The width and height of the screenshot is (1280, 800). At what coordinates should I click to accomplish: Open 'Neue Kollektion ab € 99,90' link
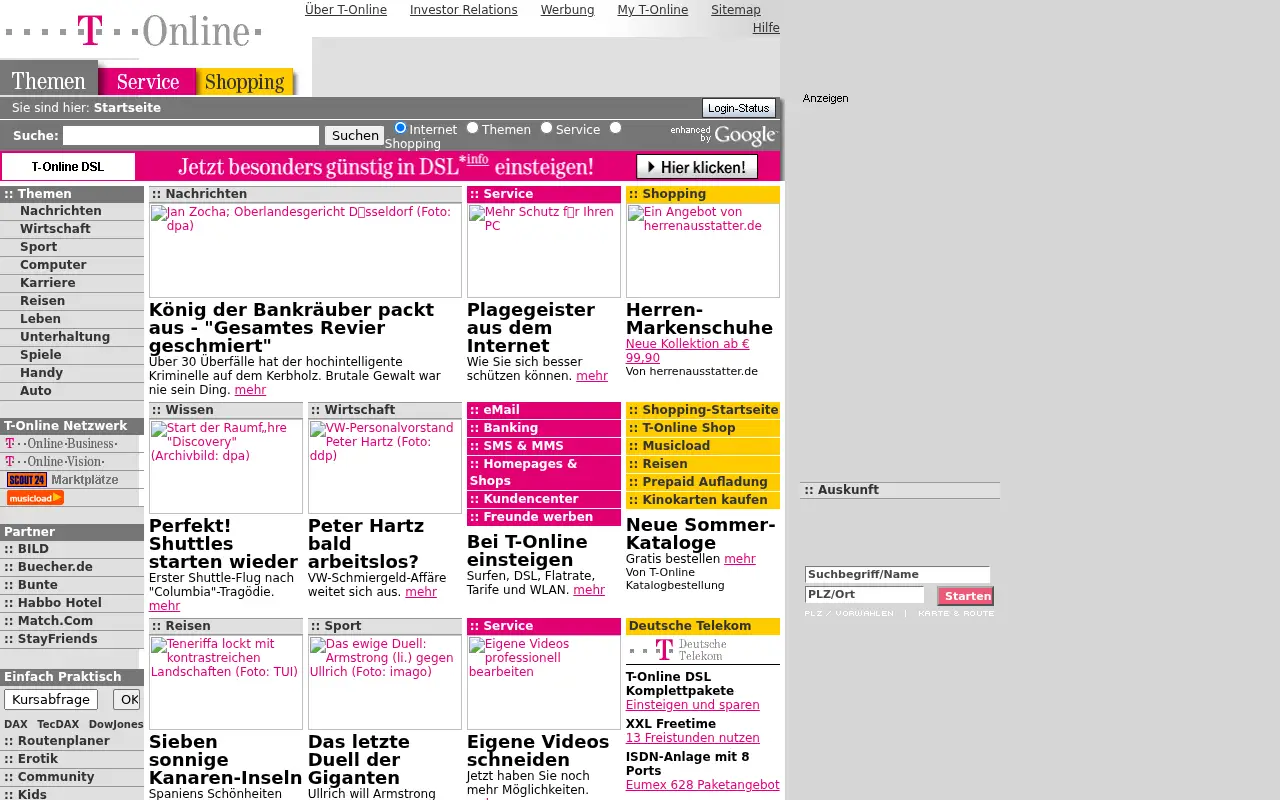tap(688, 351)
